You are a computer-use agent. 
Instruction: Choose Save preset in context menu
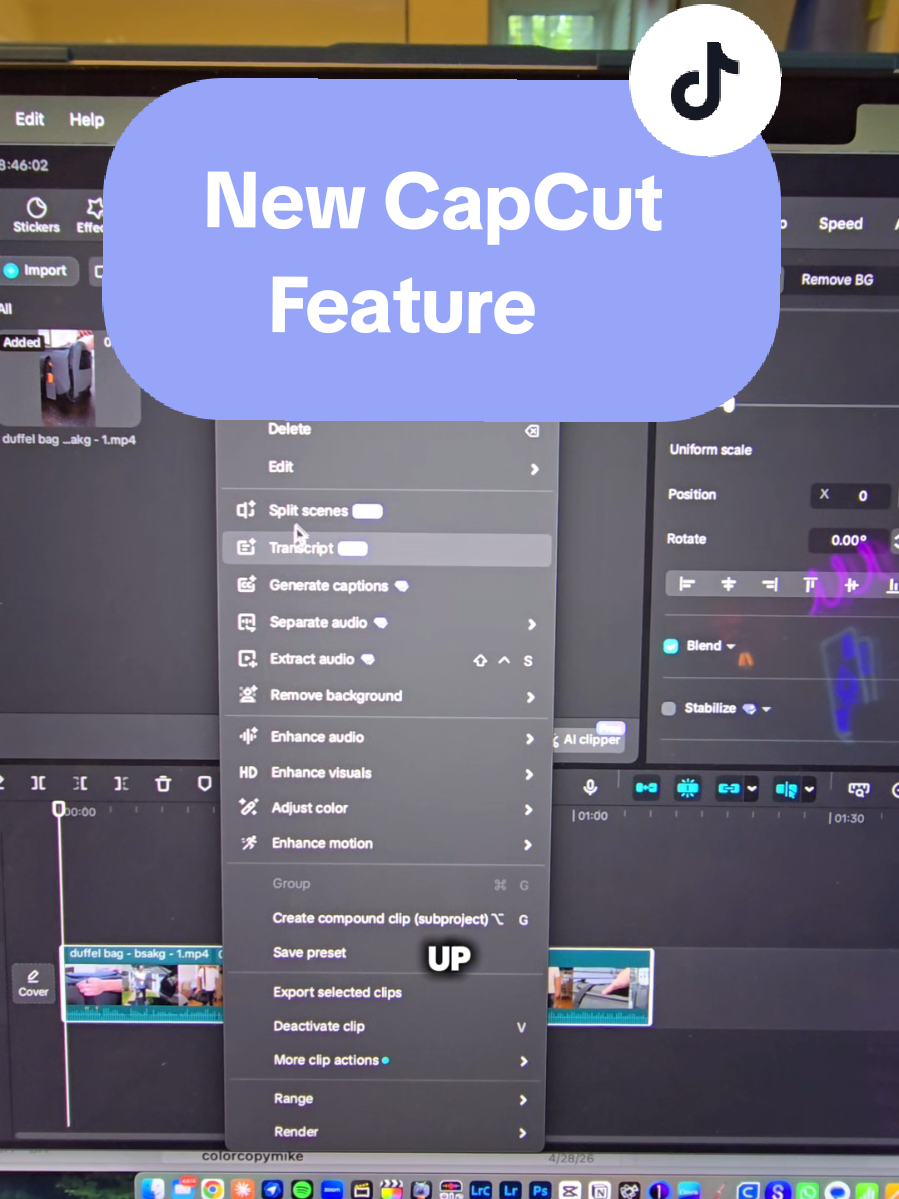(387, 953)
